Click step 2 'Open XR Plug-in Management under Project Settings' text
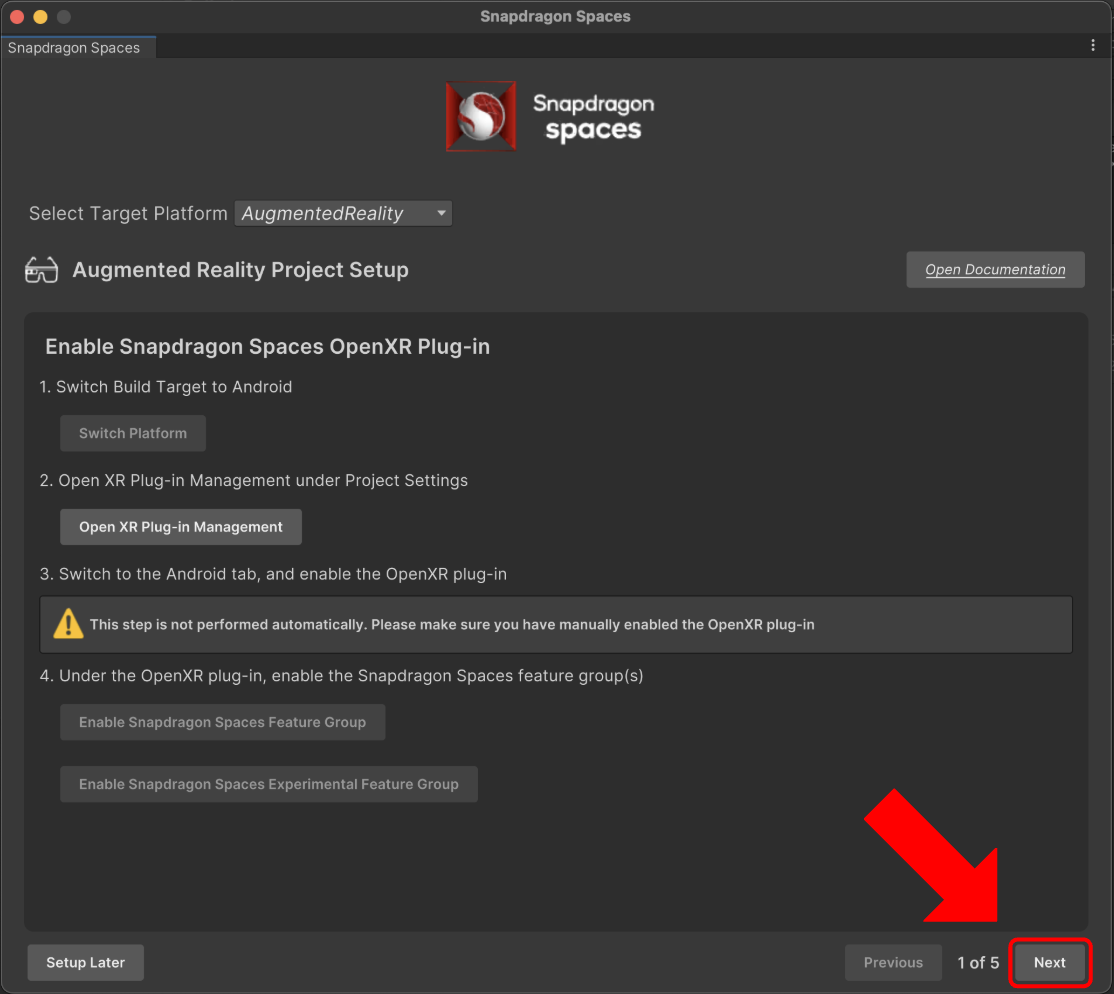The image size is (1114, 994). click(254, 480)
